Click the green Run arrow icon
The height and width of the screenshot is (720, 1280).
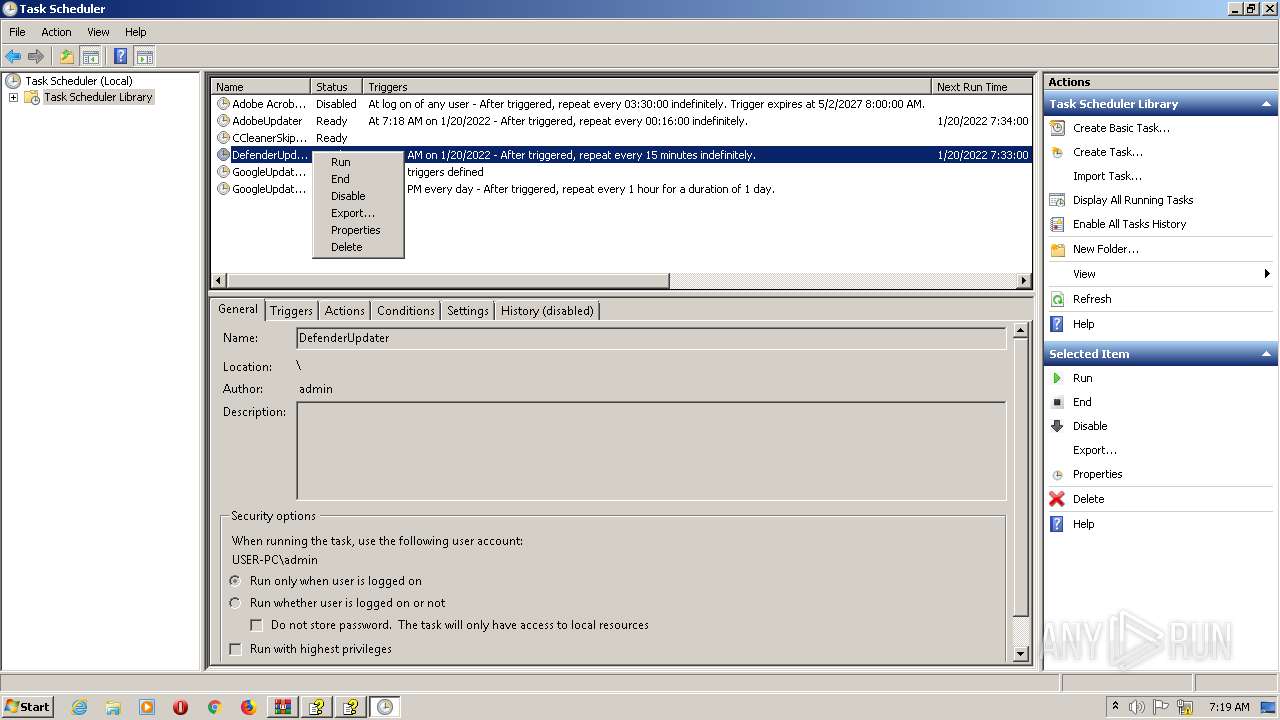click(x=1057, y=378)
